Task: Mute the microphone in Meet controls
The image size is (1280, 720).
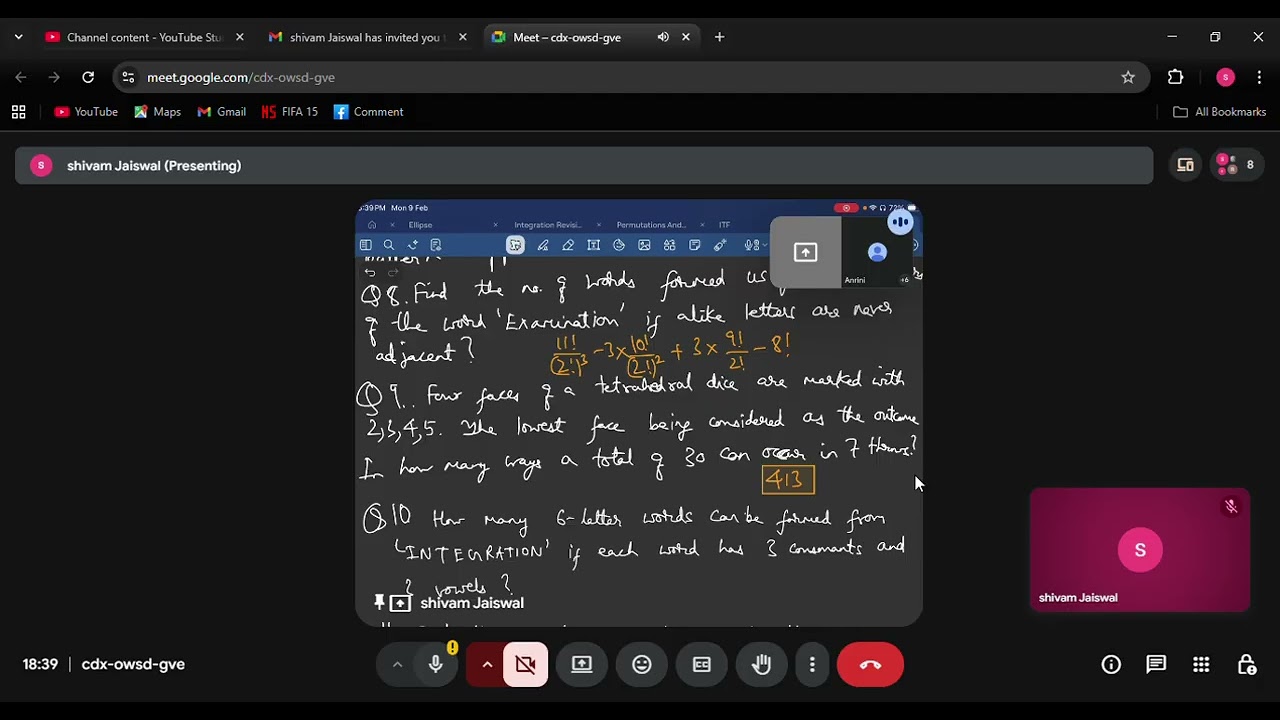Action: tap(436, 665)
